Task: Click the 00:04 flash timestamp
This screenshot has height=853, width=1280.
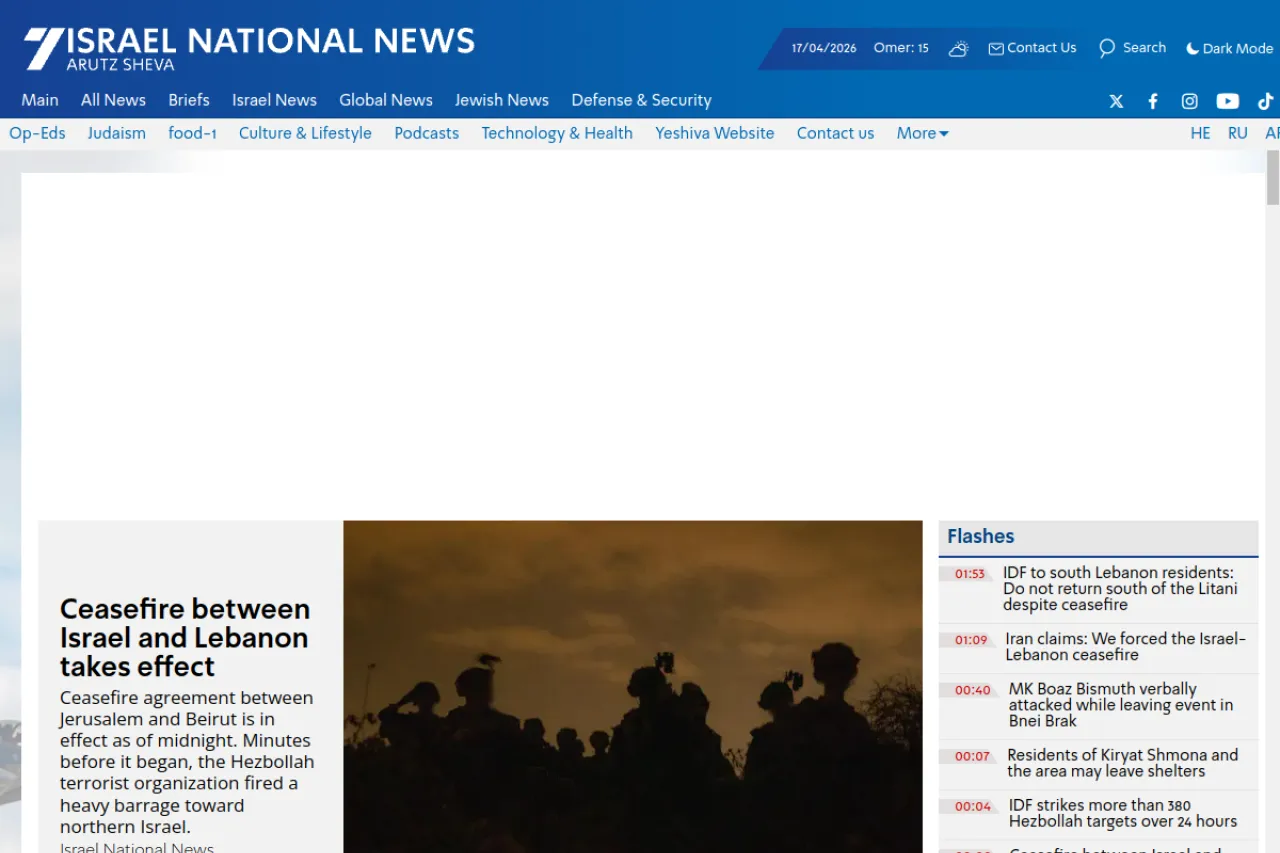Action: (972, 806)
